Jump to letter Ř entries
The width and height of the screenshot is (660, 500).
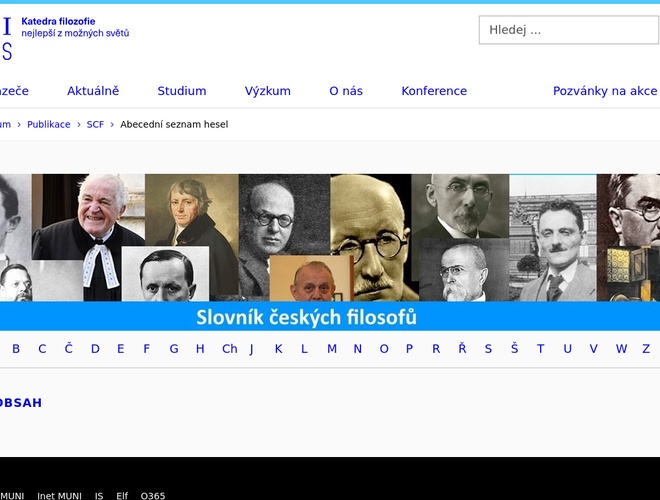(462, 349)
